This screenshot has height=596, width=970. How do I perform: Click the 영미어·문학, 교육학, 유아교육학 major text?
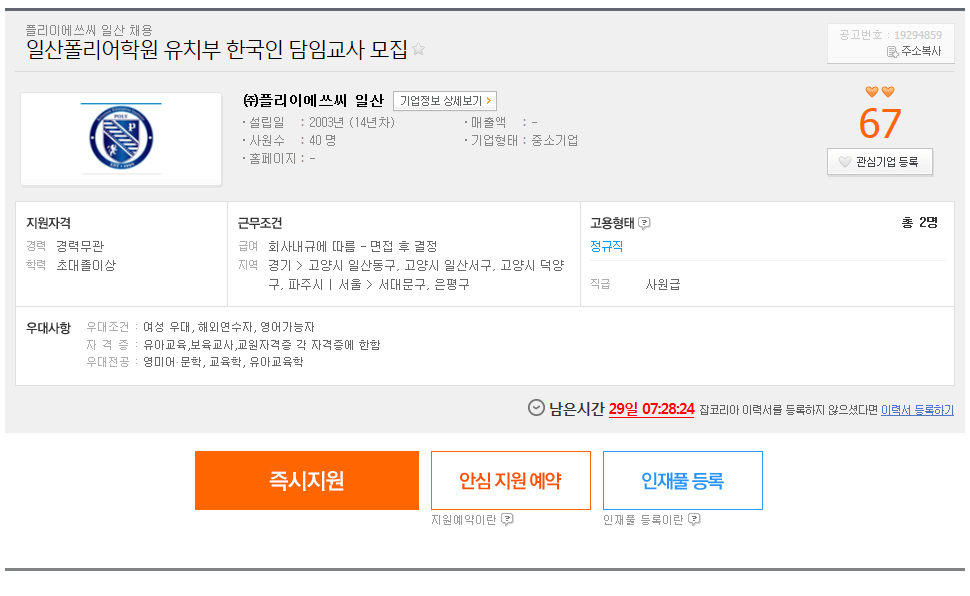[x=223, y=361]
